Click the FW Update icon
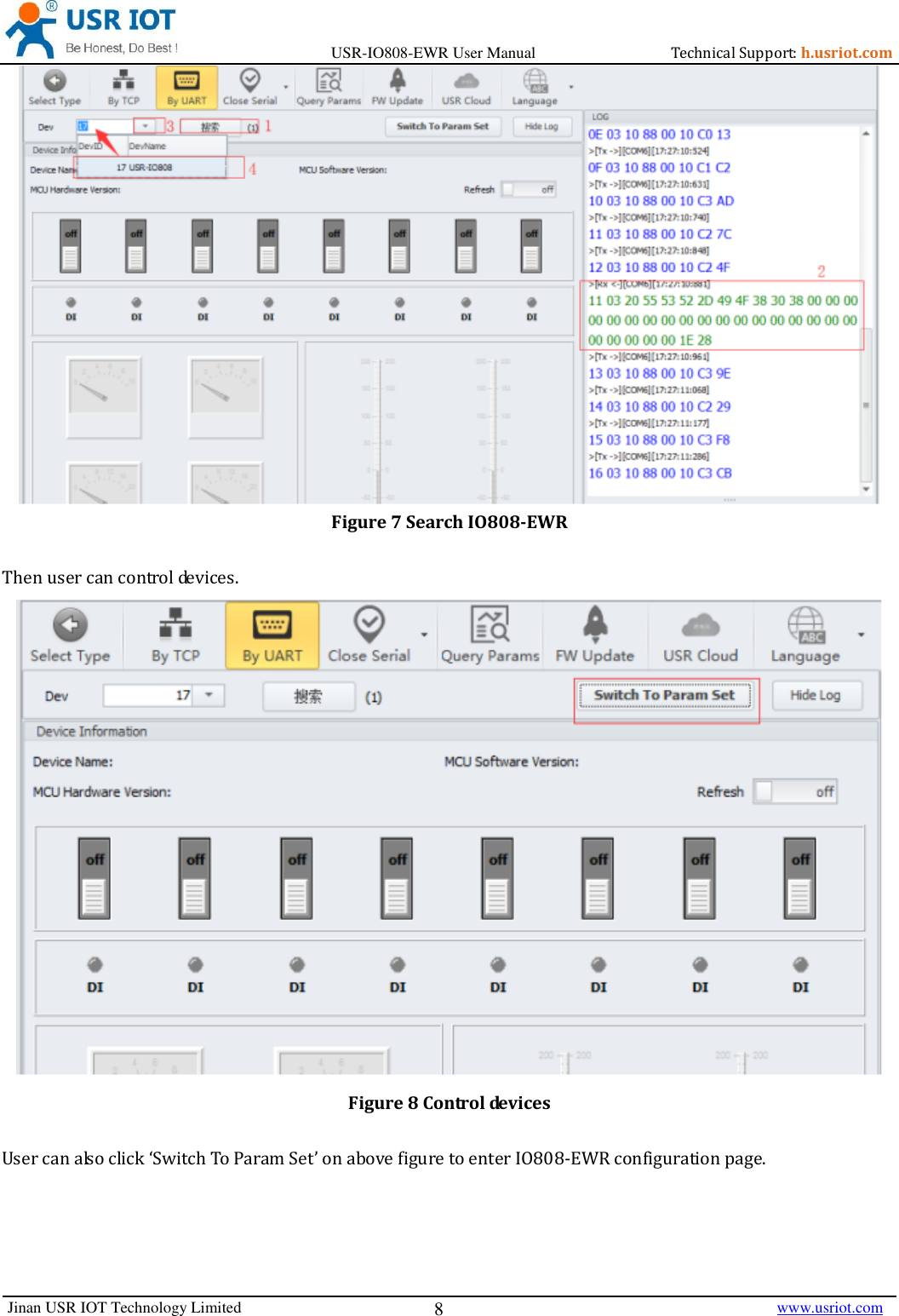The height and width of the screenshot is (1316, 899). [x=593, y=634]
